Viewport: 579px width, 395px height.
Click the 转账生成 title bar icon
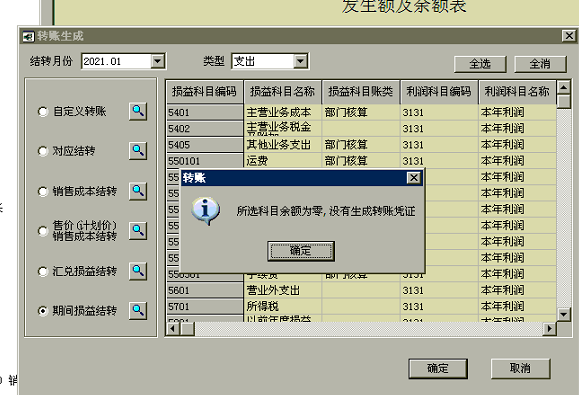pyautogui.click(x=28, y=36)
